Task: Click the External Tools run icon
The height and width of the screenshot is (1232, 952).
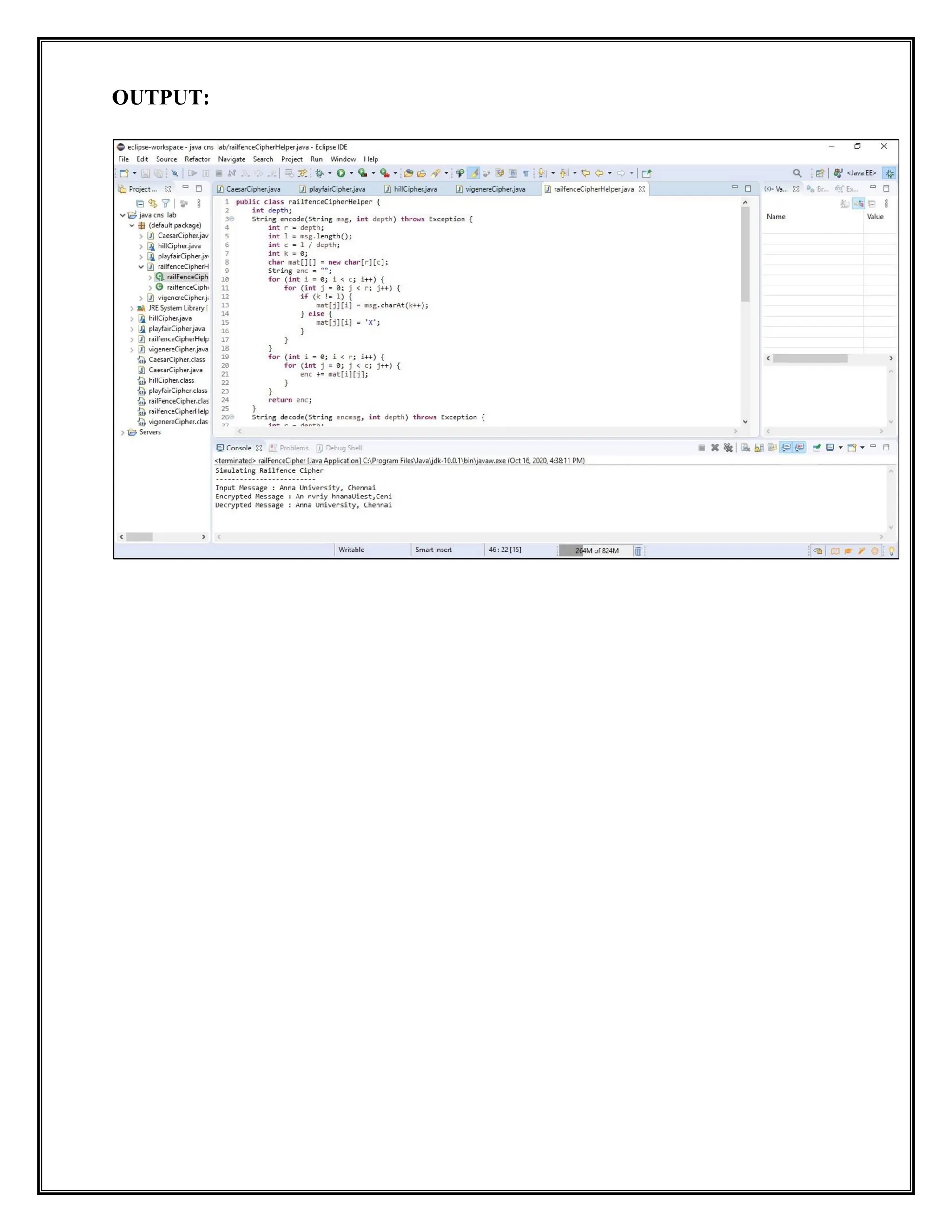Action: click(384, 173)
